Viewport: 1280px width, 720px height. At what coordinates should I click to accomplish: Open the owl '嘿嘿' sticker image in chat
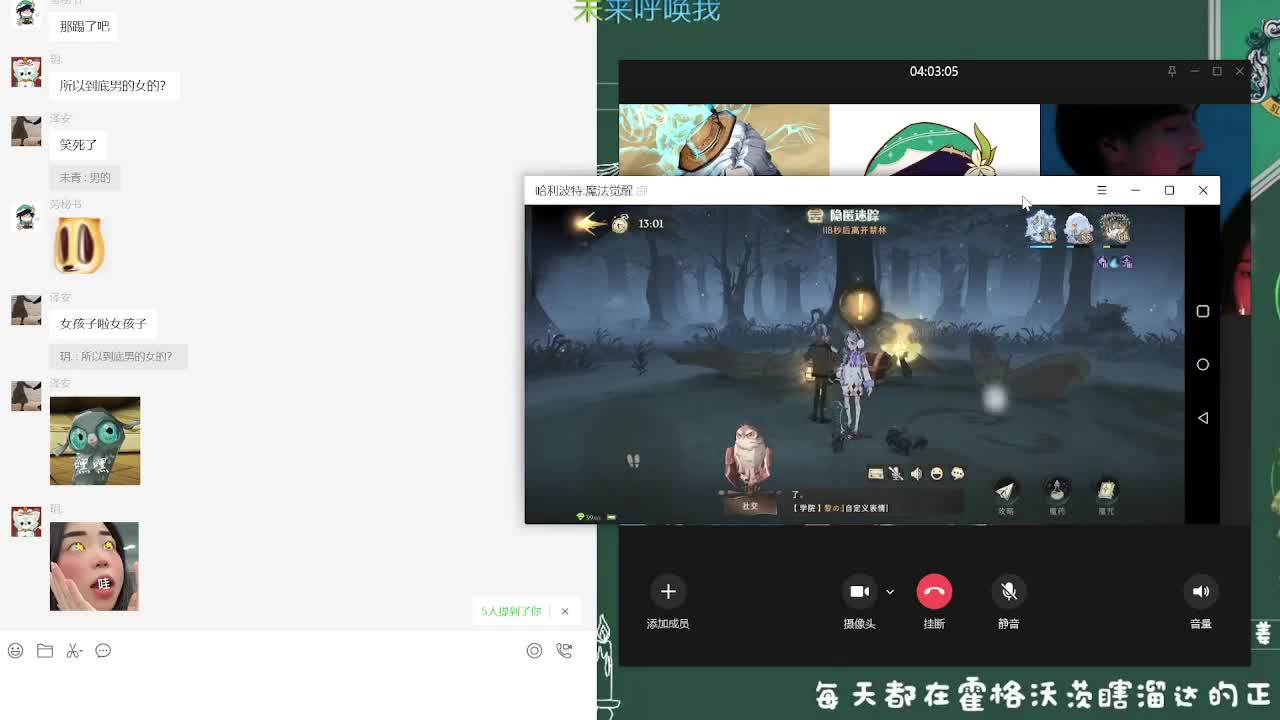pyautogui.click(x=95, y=441)
